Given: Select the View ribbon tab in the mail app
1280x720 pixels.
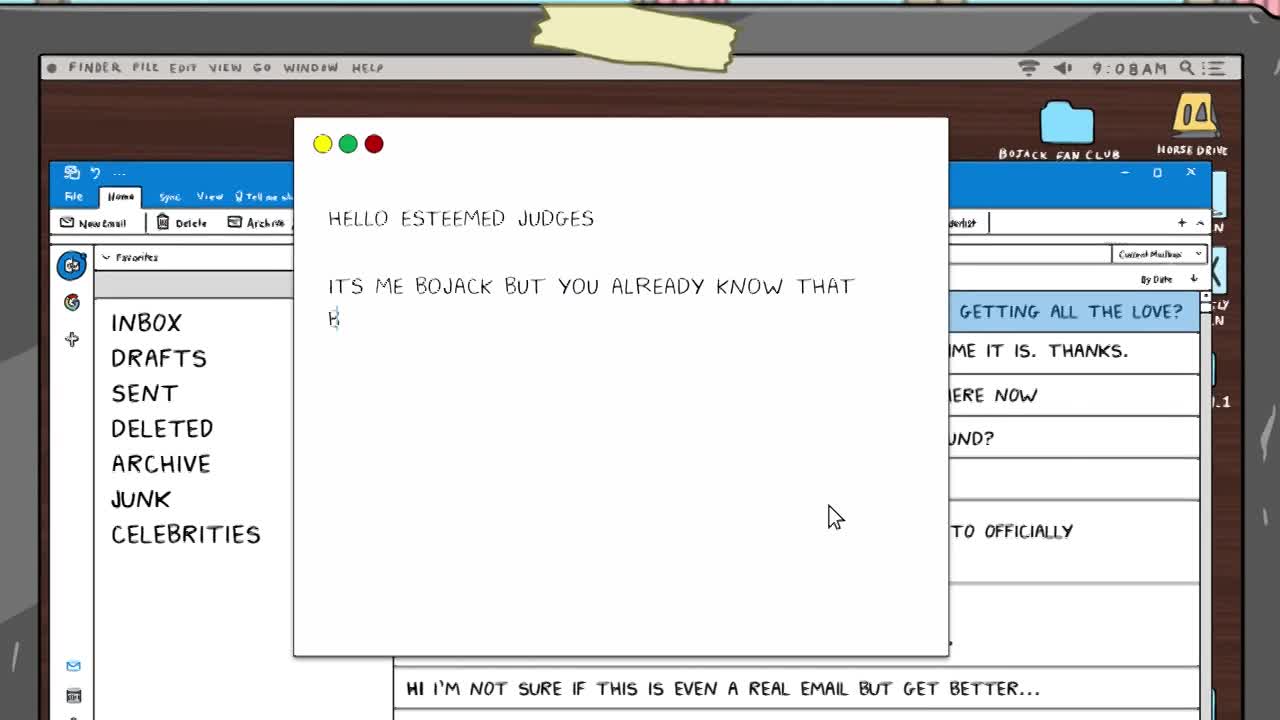Looking at the screenshot, I should coord(209,197).
